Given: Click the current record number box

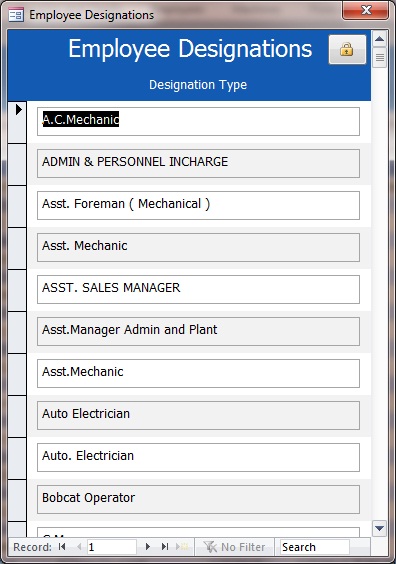Looking at the screenshot, I should click(111, 547).
